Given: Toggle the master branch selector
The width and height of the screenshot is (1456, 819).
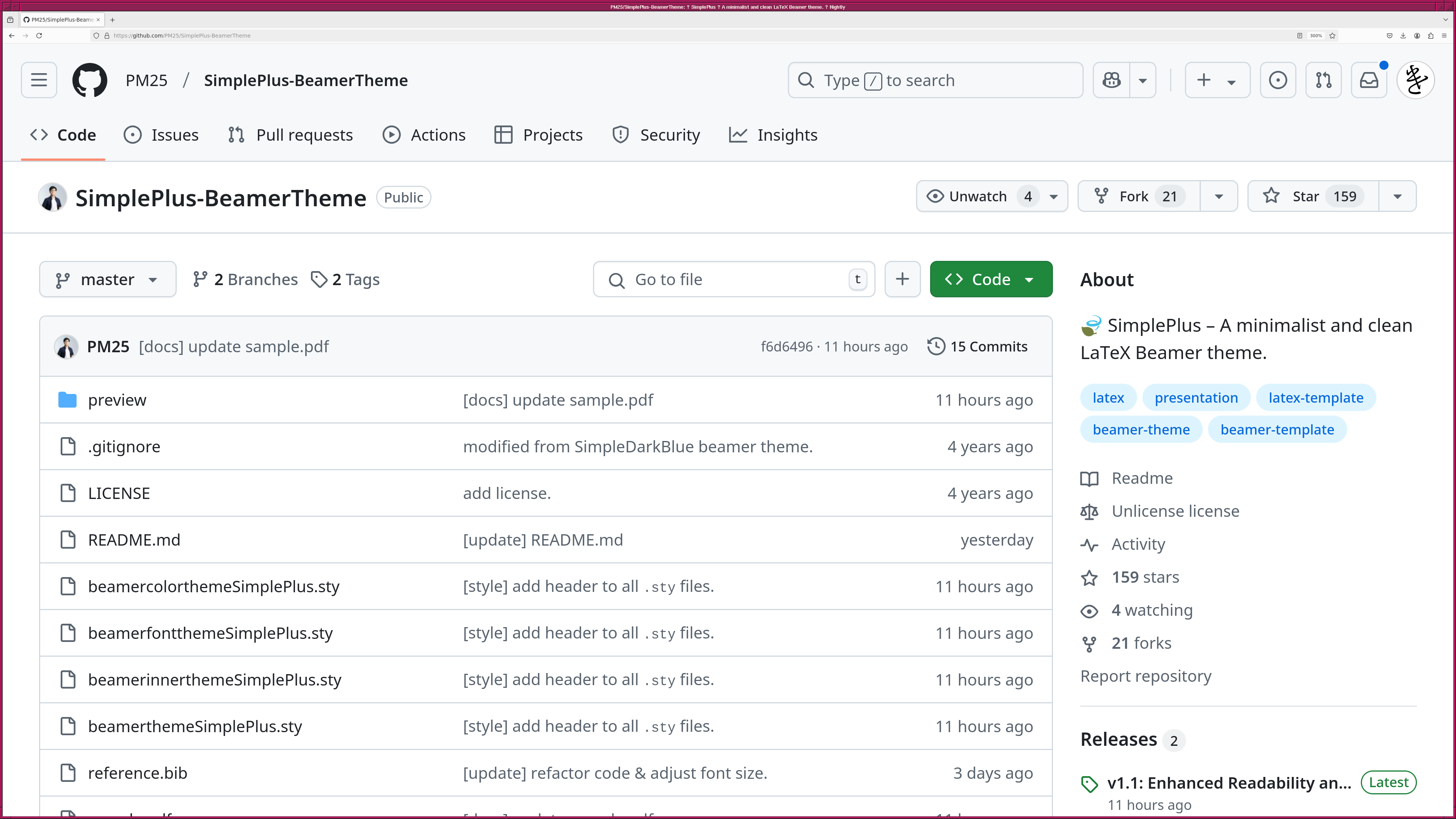Looking at the screenshot, I should (108, 279).
